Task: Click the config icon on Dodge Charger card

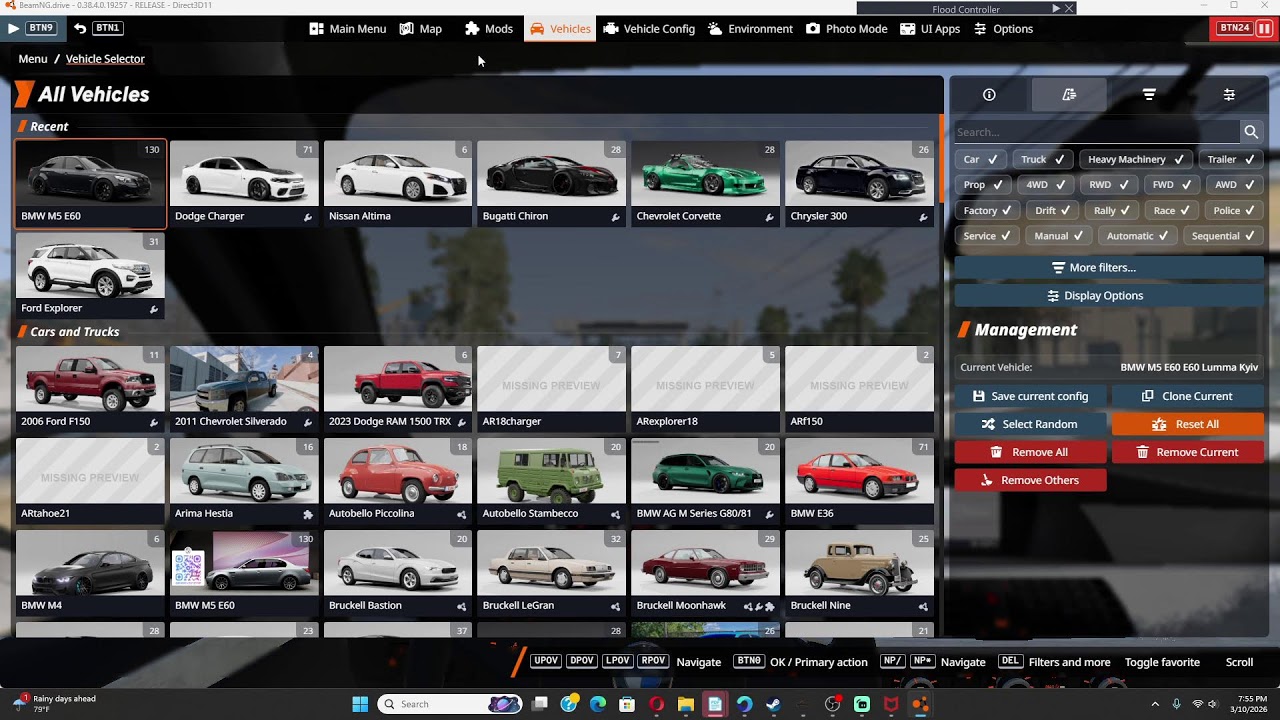Action: [x=307, y=217]
